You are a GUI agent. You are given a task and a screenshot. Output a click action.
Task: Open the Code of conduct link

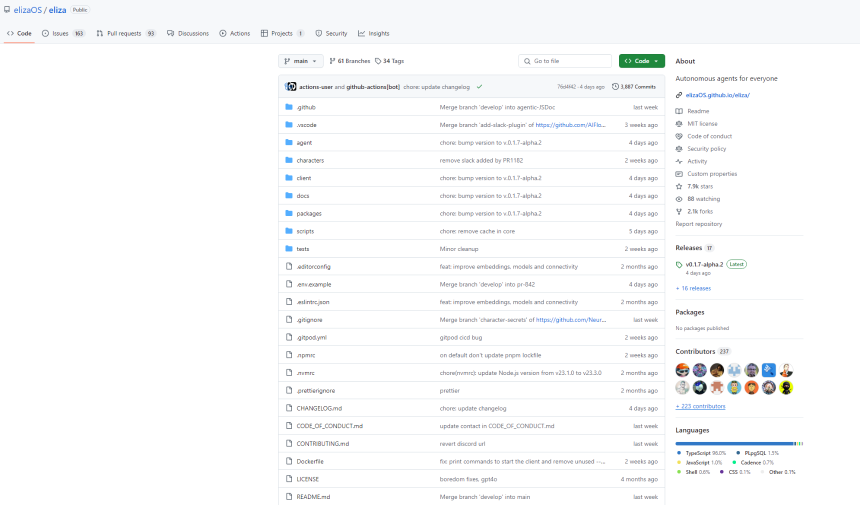click(x=709, y=136)
